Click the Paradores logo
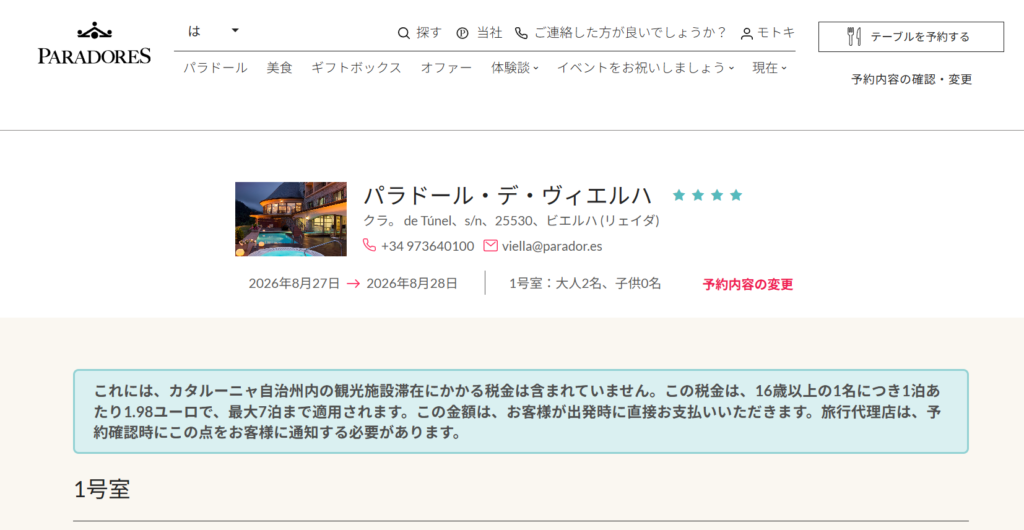This screenshot has width=1024, height=530. tap(94, 43)
